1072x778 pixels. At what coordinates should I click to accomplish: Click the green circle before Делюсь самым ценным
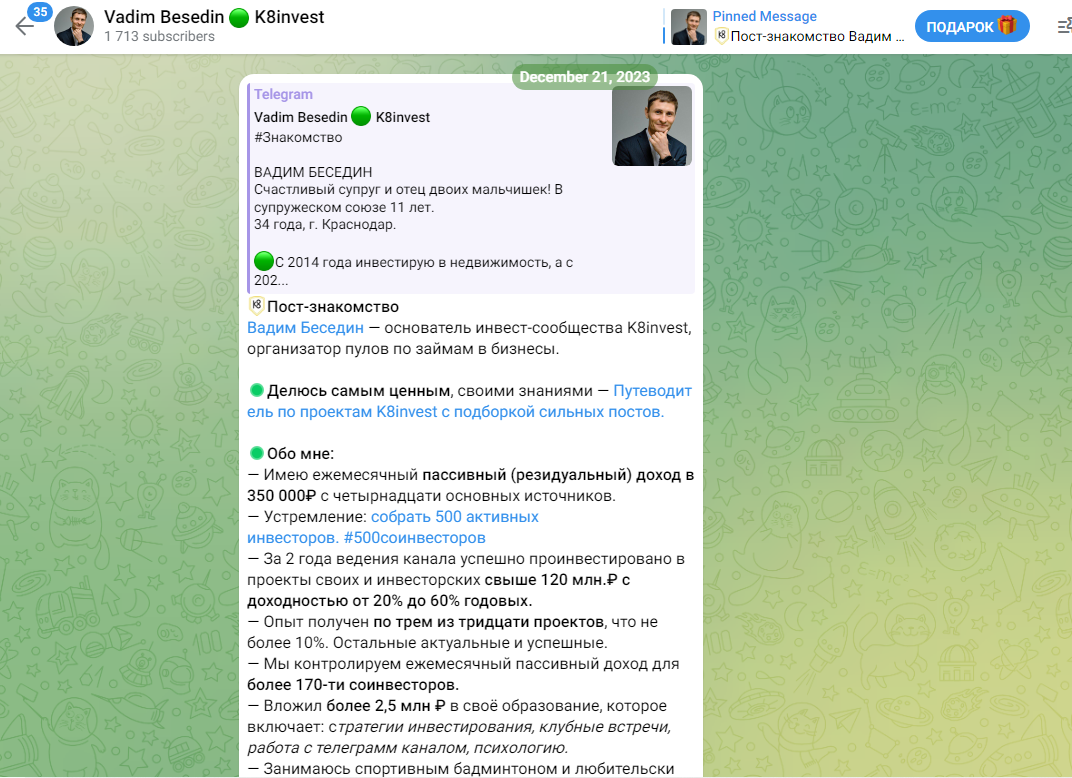256,390
